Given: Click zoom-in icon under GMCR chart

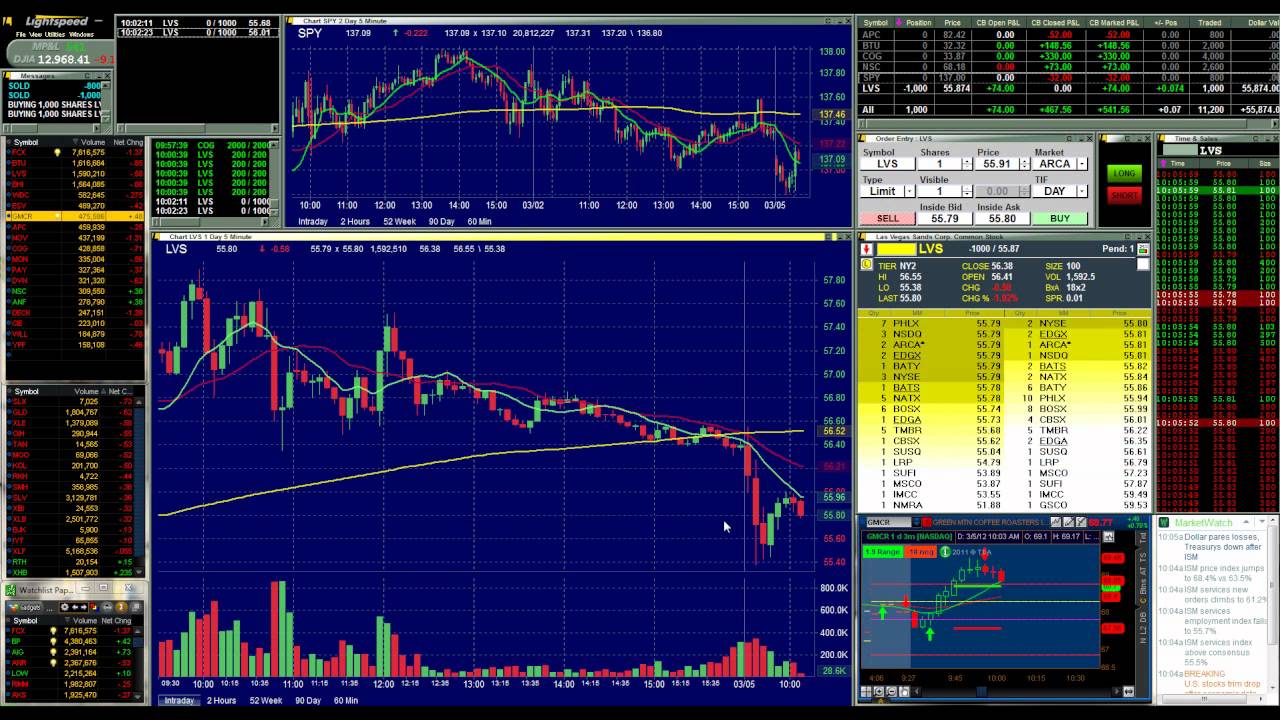Looking at the screenshot, I should click(879, 691).
